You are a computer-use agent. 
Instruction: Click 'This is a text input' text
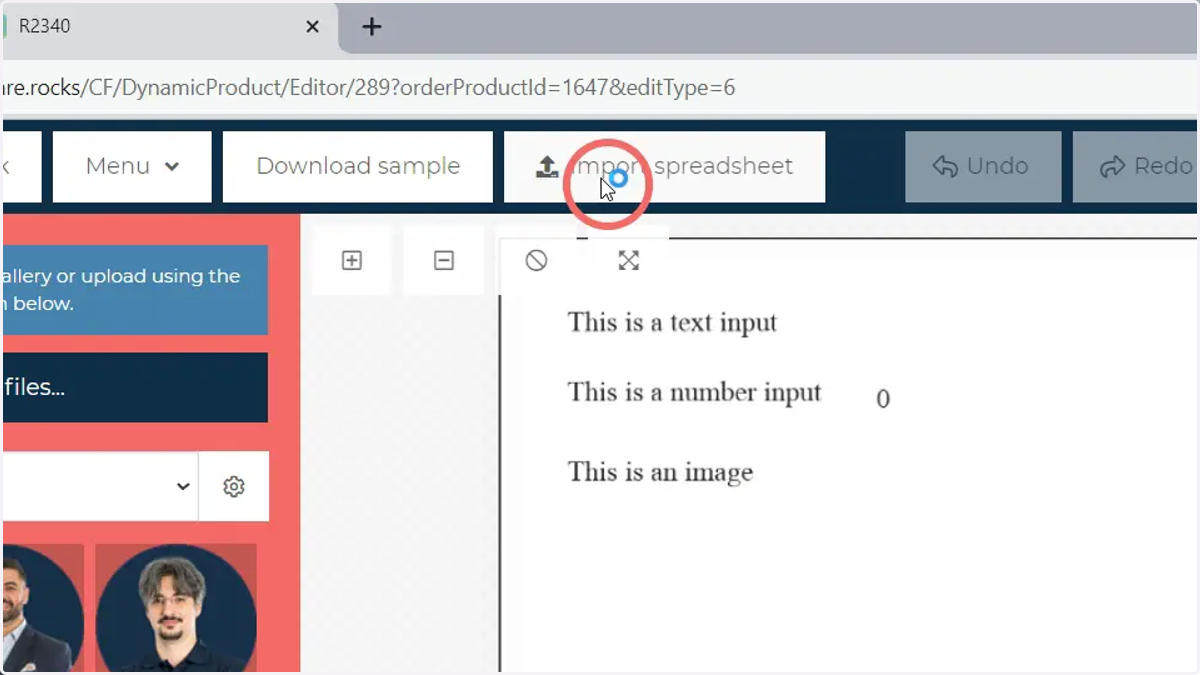pos(672,323)
